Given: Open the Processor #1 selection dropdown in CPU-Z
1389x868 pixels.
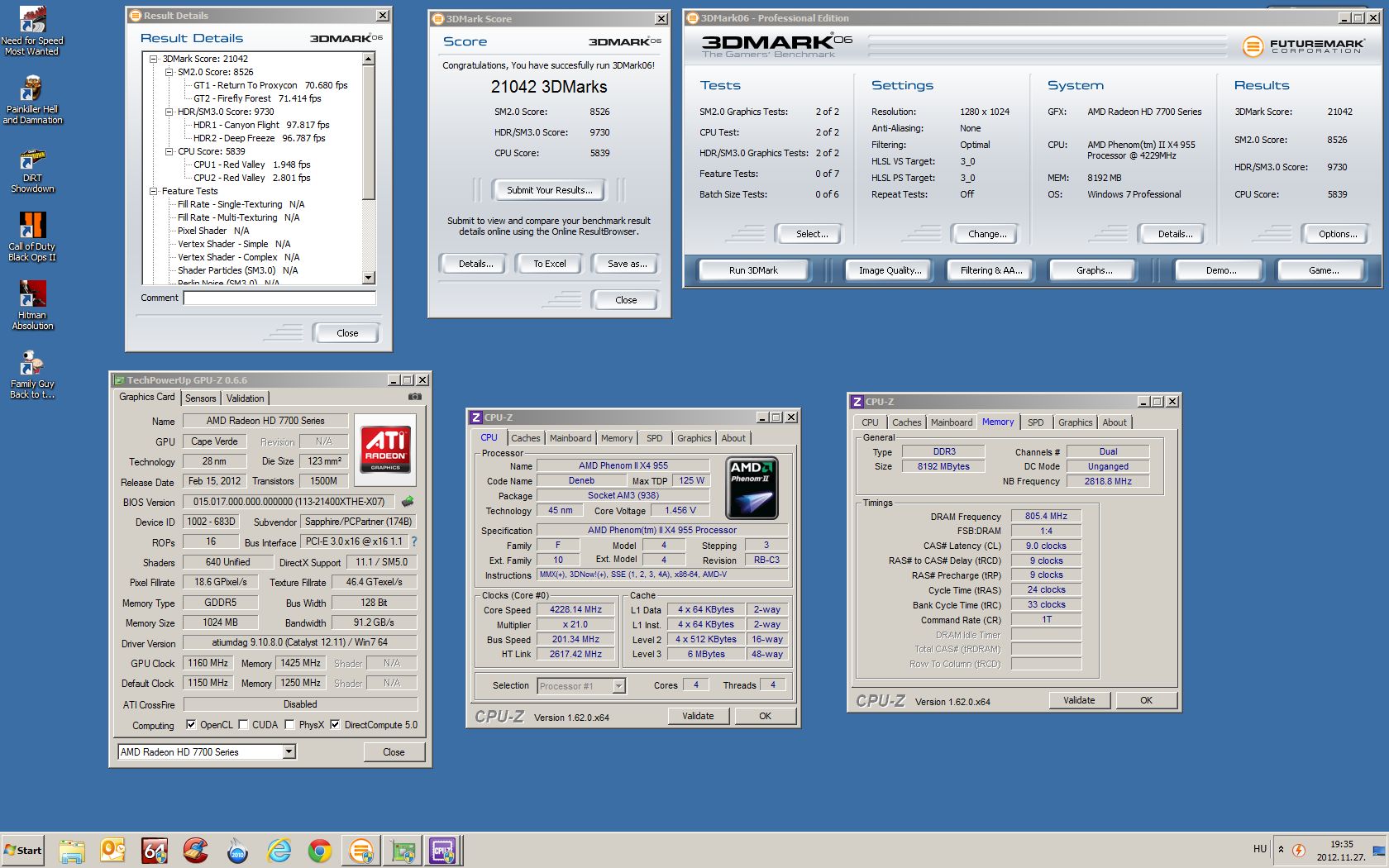Looking at the screenshot, I should click(x=618, y=685).
